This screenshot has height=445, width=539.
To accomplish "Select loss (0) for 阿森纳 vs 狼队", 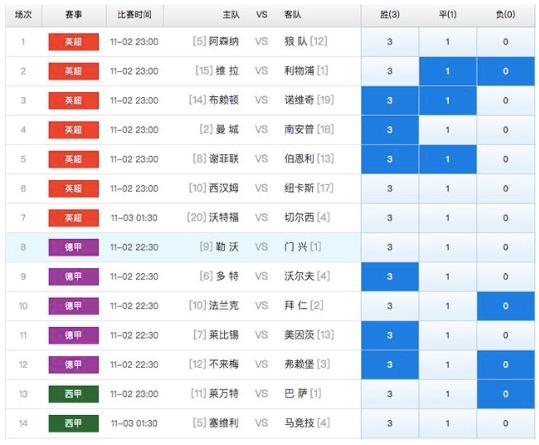I will point(506,42).
